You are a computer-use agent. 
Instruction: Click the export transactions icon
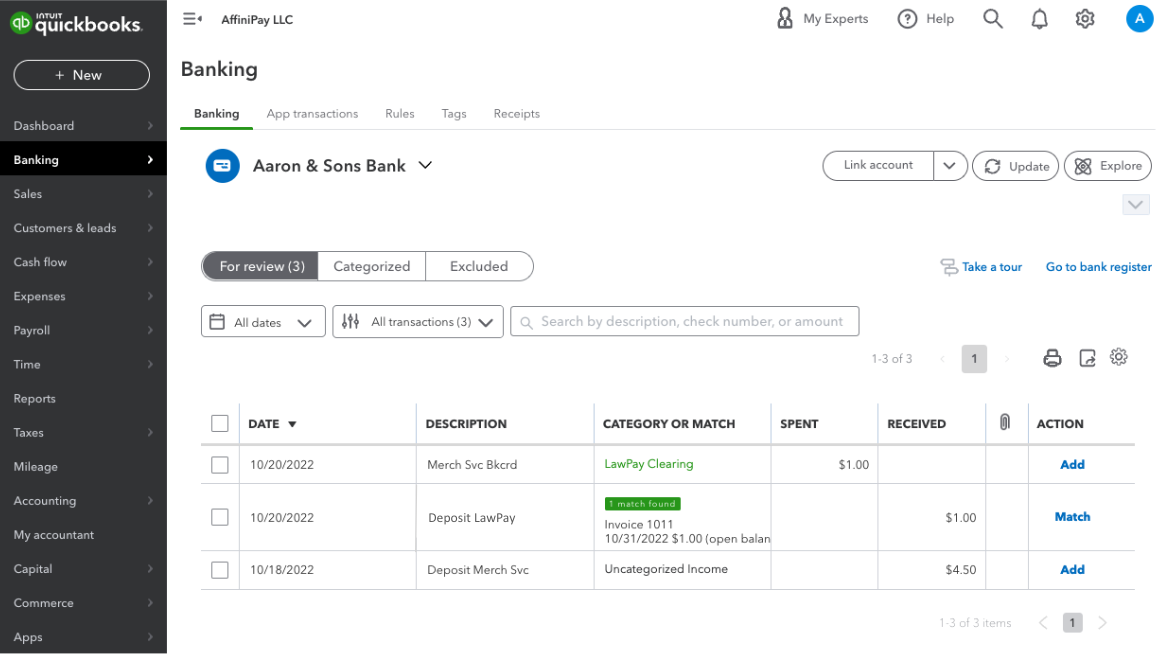(x=1087, y=358)
